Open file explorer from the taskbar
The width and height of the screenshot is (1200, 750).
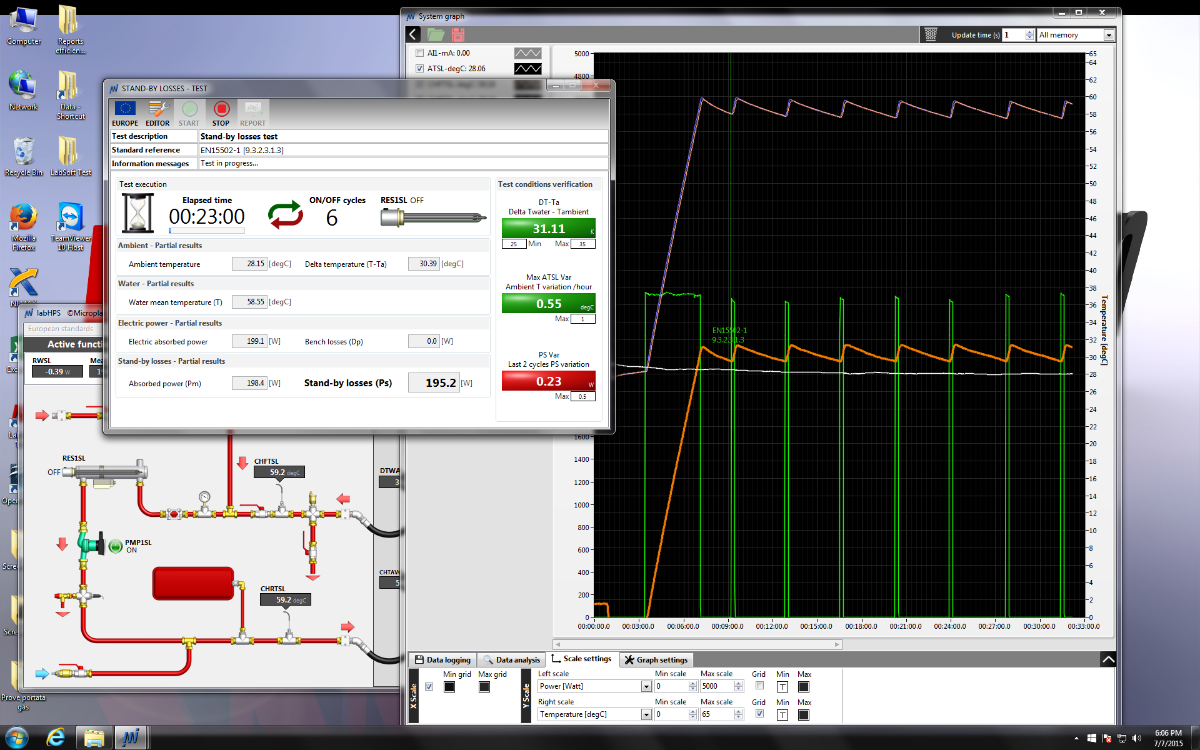point(93,738)
